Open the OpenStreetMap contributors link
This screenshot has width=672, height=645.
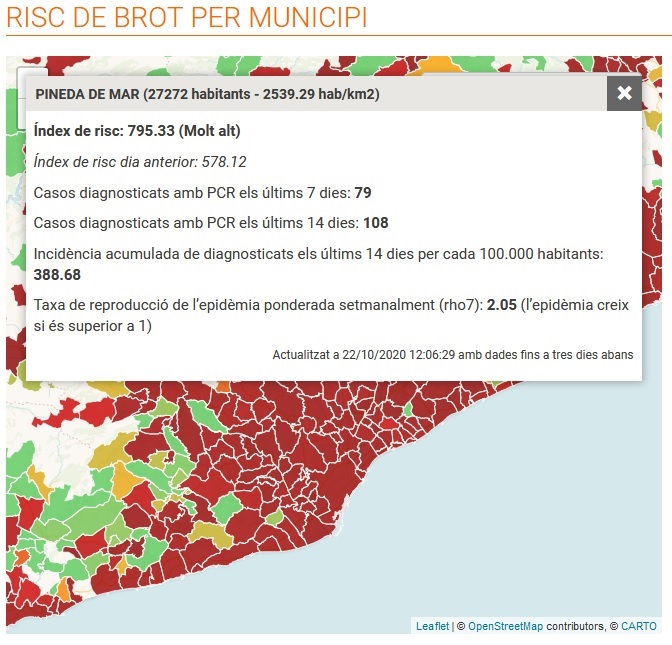[505, 626]
